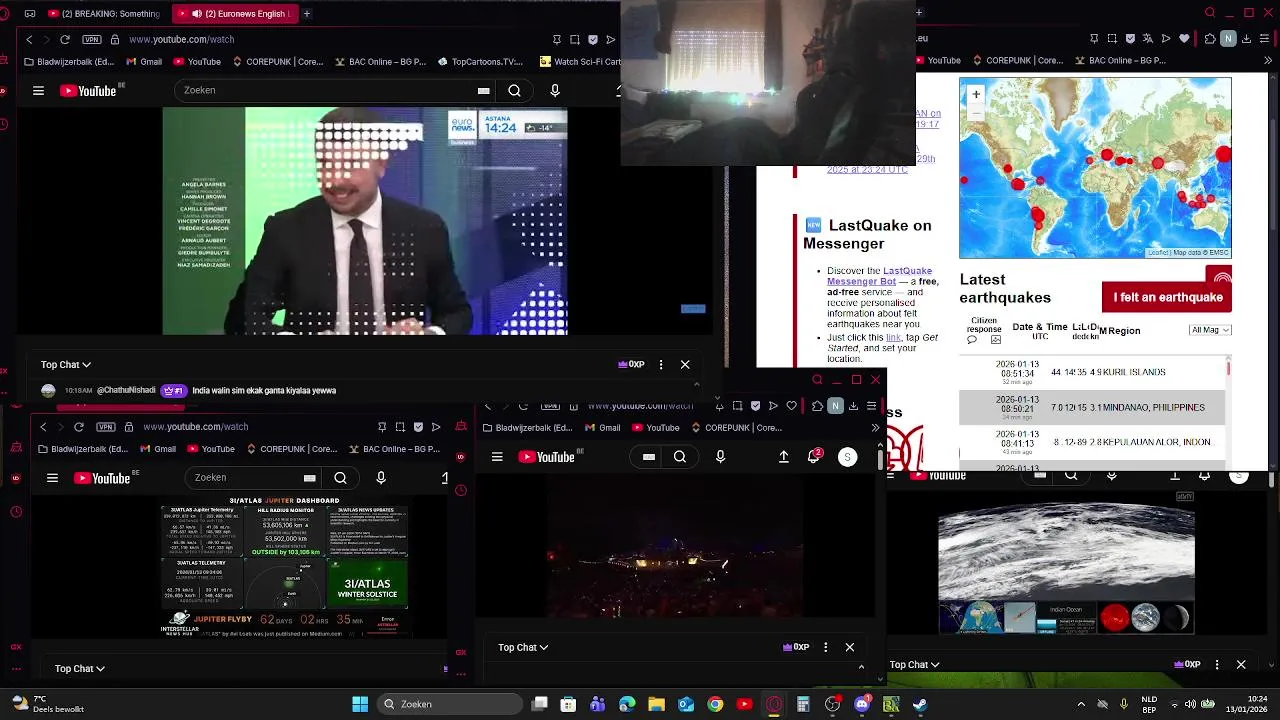This screenshot has height=720, width=1280.
Task: Open TopCartoons.TV bookmark
Action: pos(480,61)
